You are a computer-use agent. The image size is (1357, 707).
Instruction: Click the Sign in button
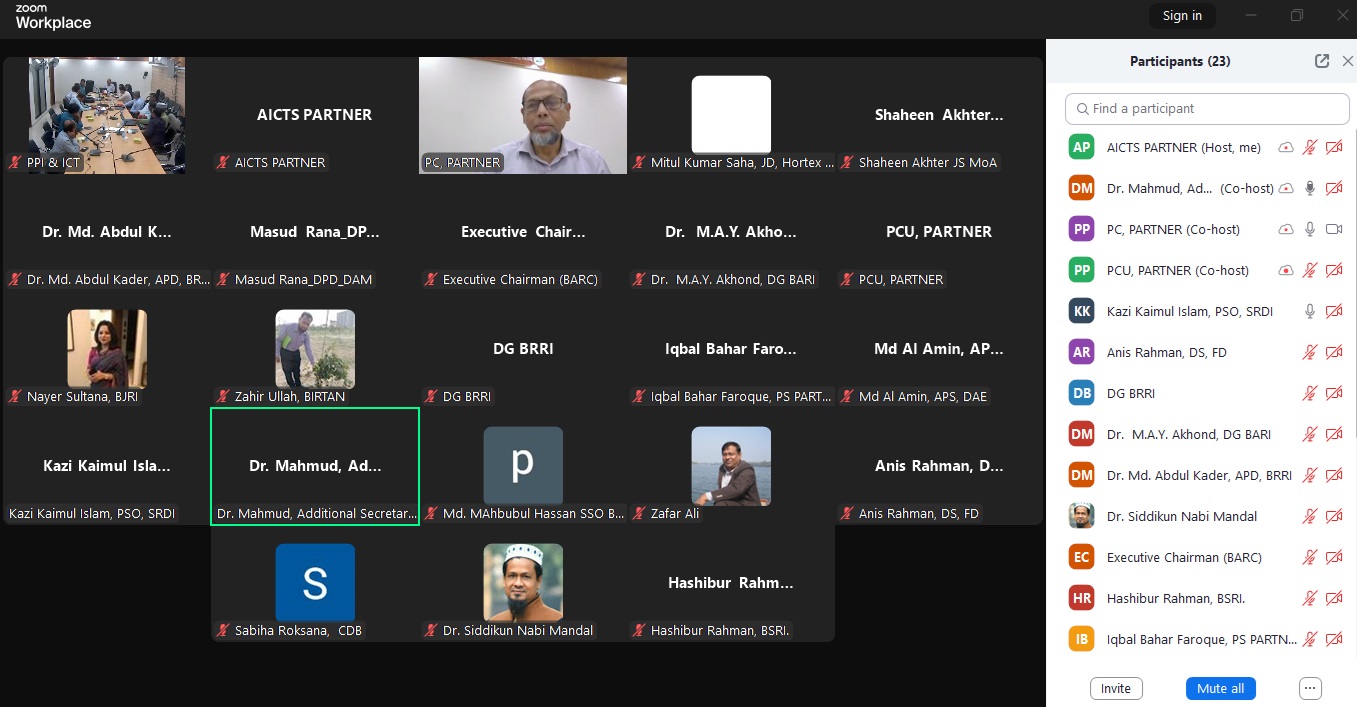coord(1182,16)
